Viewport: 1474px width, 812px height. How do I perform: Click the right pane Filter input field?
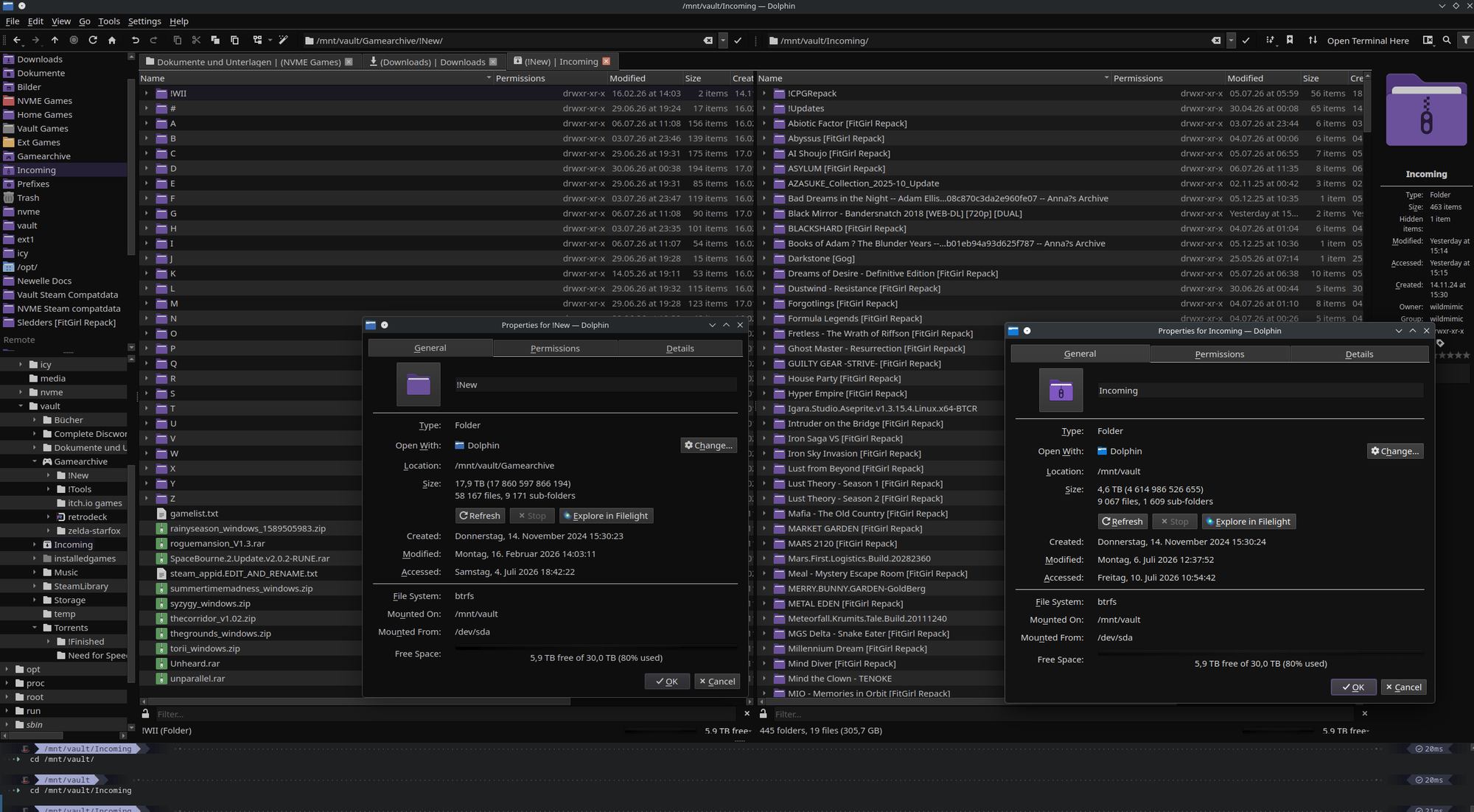click(1061, 714)
